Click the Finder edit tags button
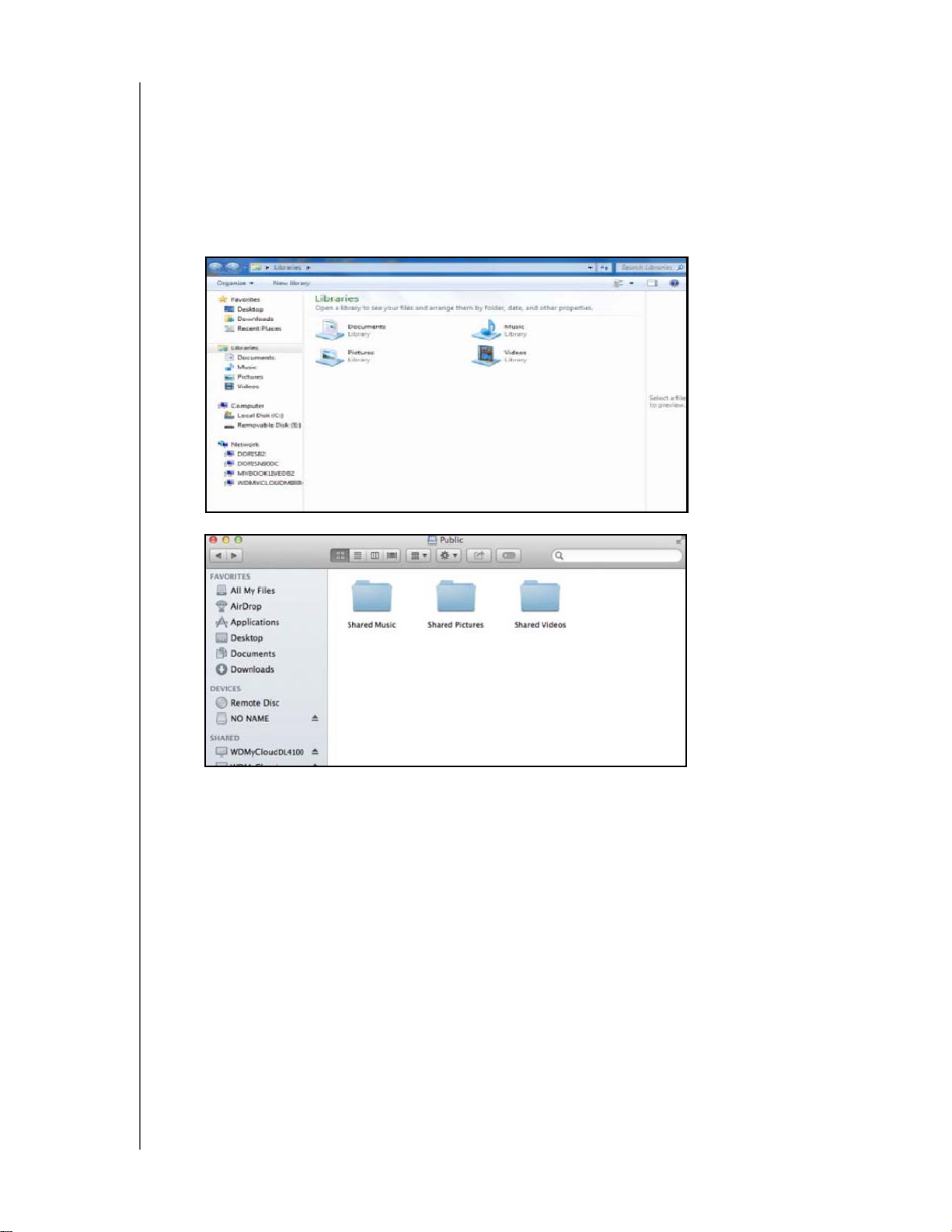This screenshot has height=1232, width=952. point(508,556)
